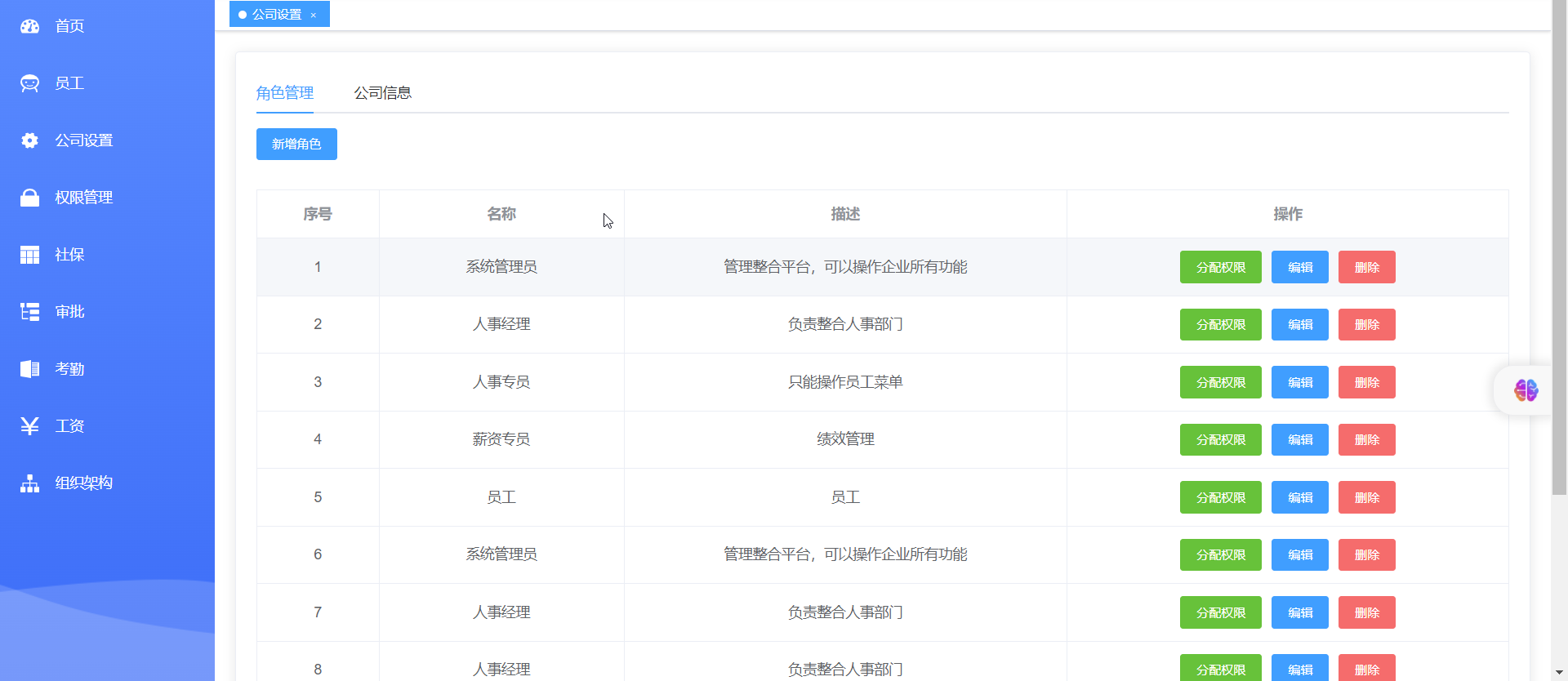This screenshot has width=1568, height=681.
Task: Open 员工 menu item
Action: [x=69, y=83]
